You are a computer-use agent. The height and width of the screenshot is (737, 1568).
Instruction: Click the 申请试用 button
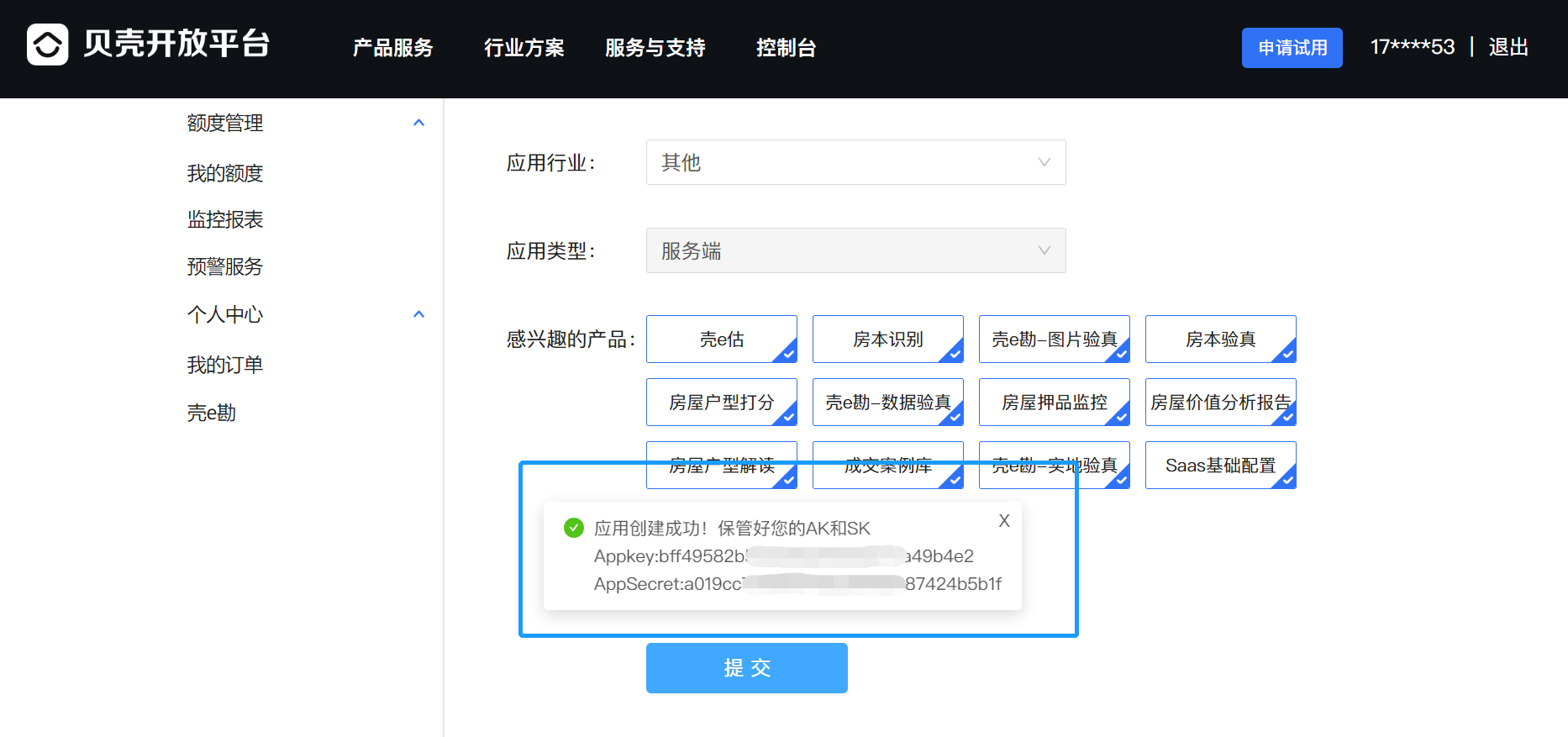[x=1292, y=48]
